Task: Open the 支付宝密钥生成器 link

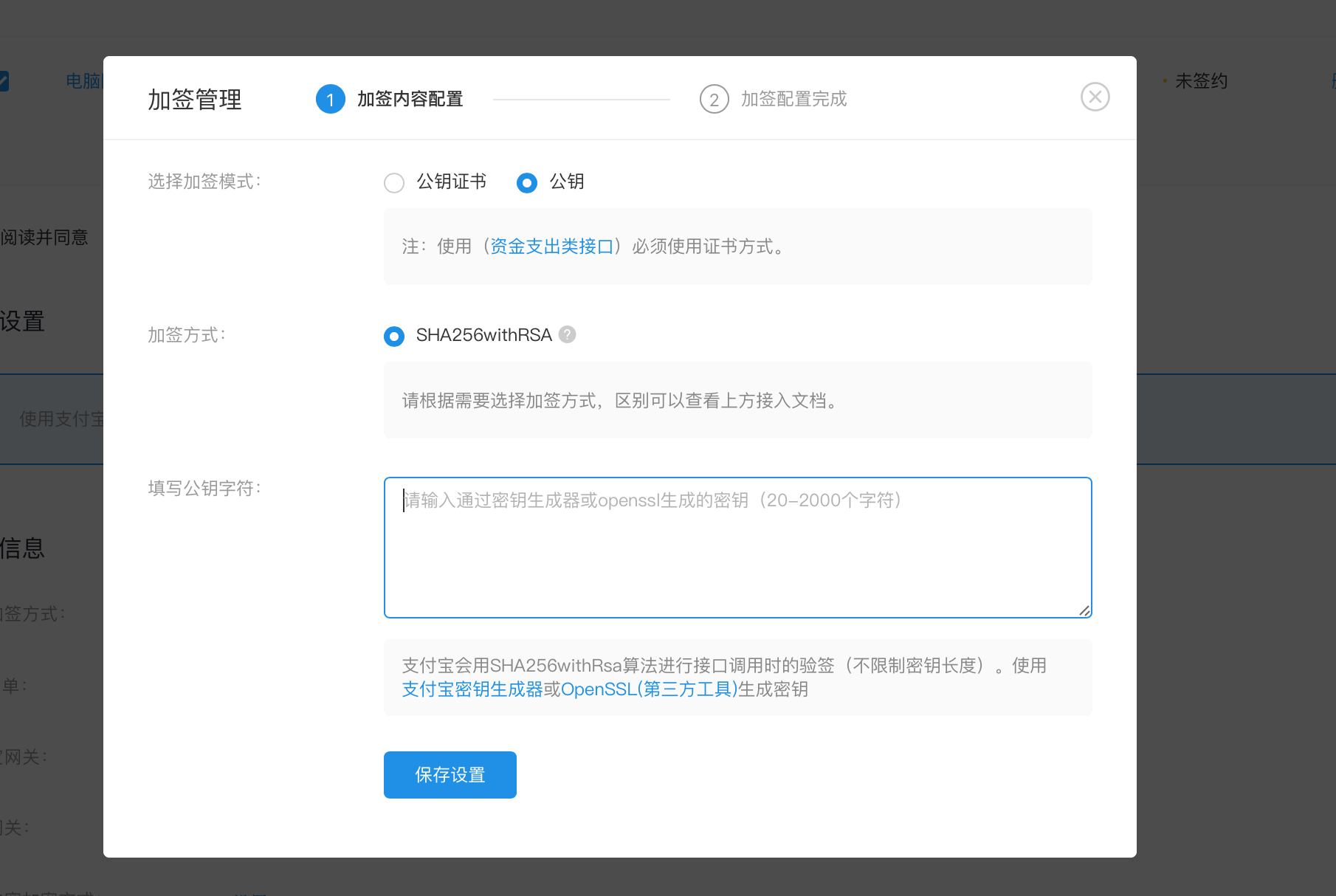Action: [x=472, y=689]
